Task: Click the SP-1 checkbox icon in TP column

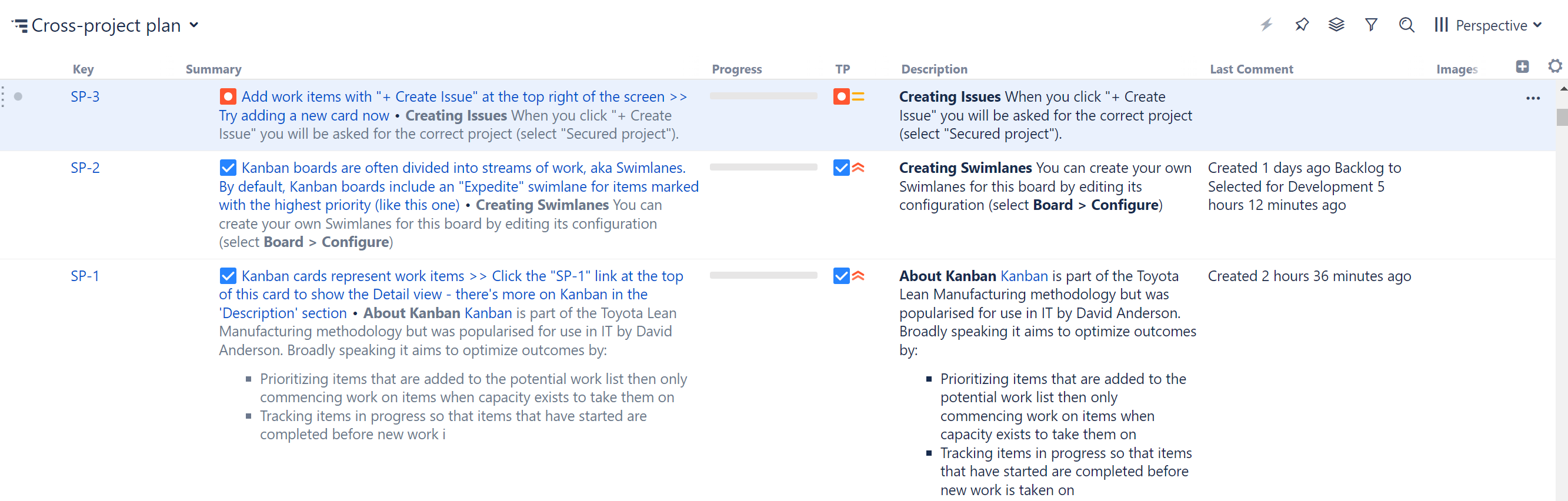Action: coord(840,276)
